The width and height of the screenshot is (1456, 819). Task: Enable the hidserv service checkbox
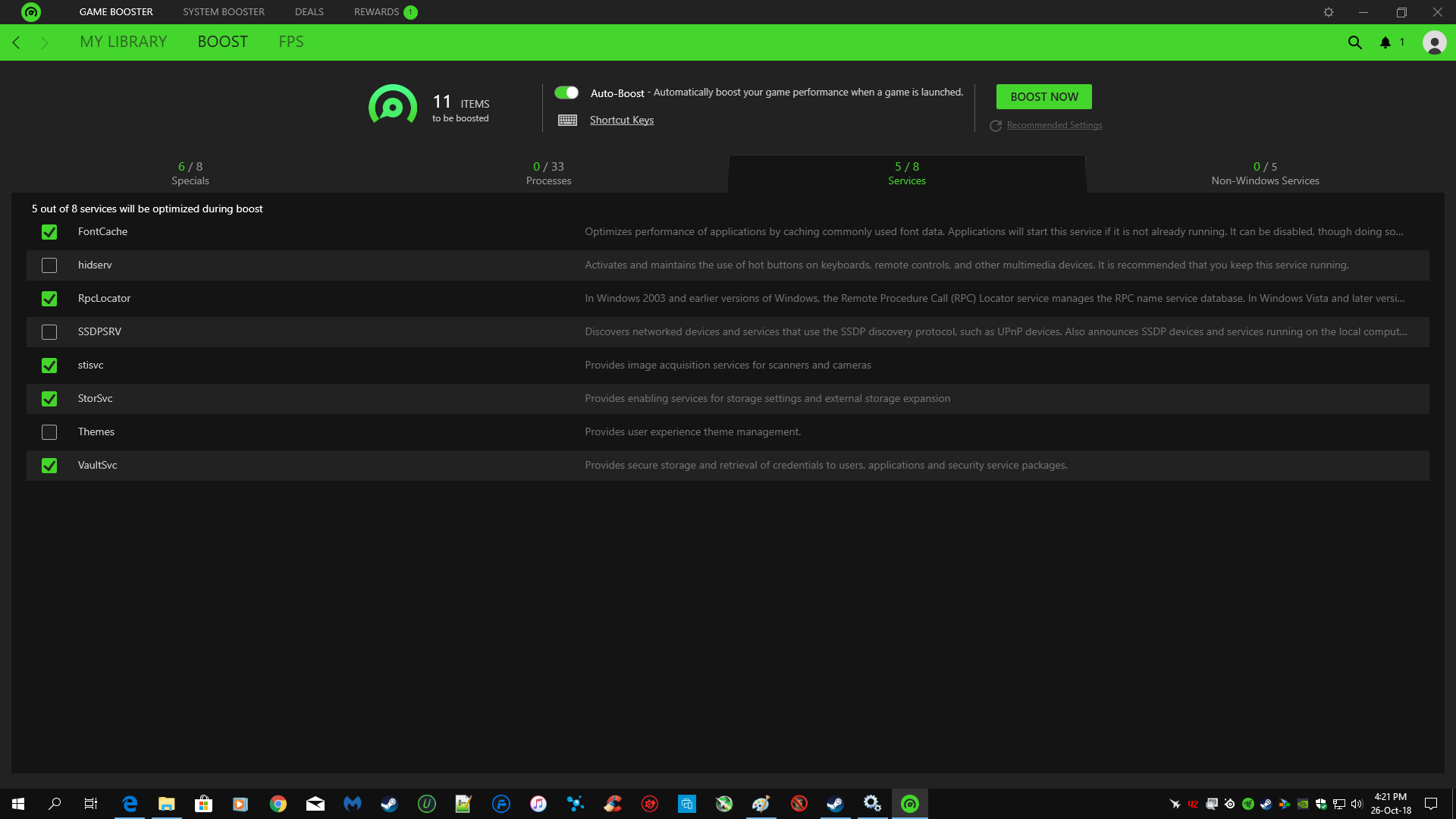coord(49,265)
